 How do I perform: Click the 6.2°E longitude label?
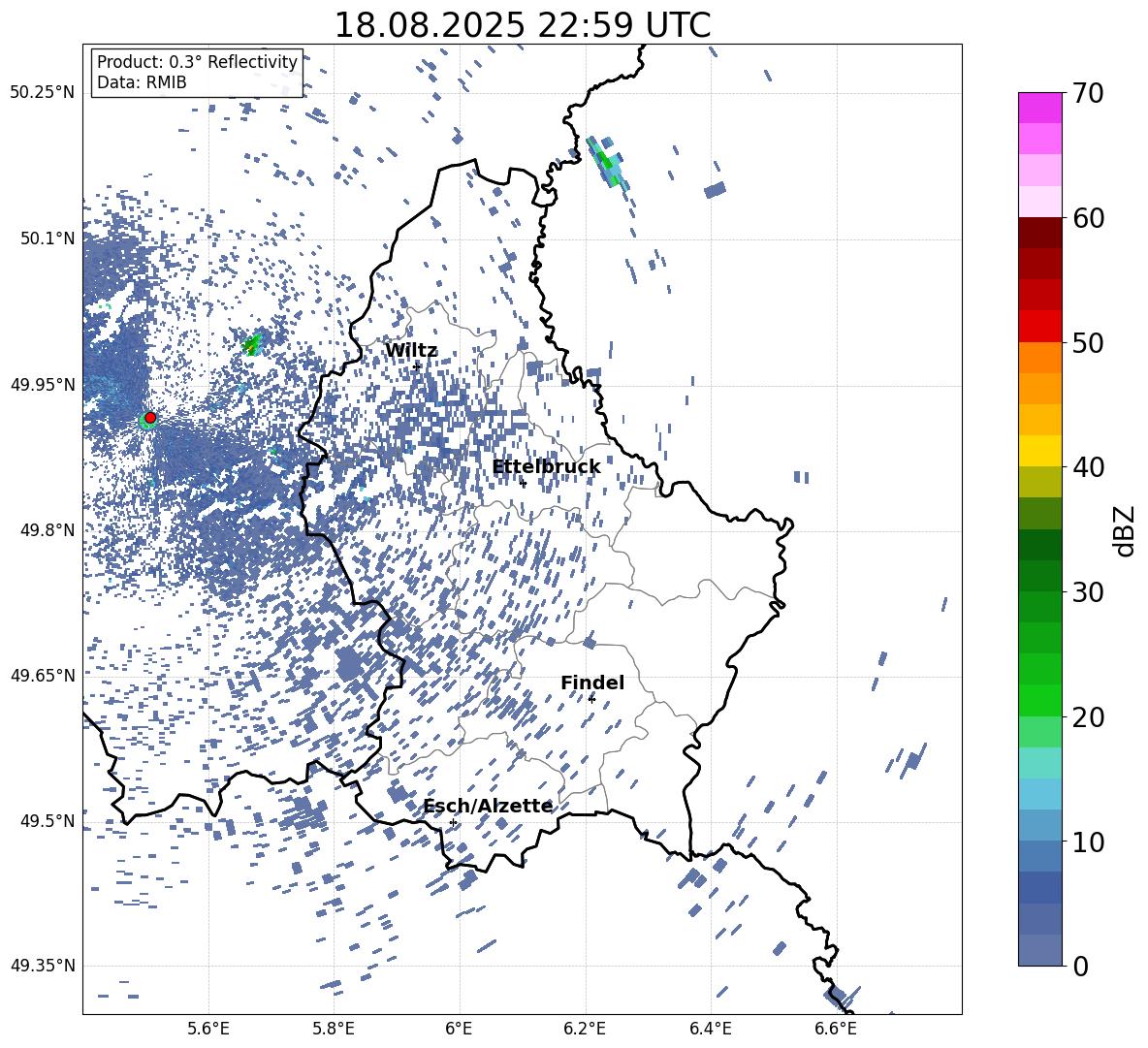coord(585,1029)
